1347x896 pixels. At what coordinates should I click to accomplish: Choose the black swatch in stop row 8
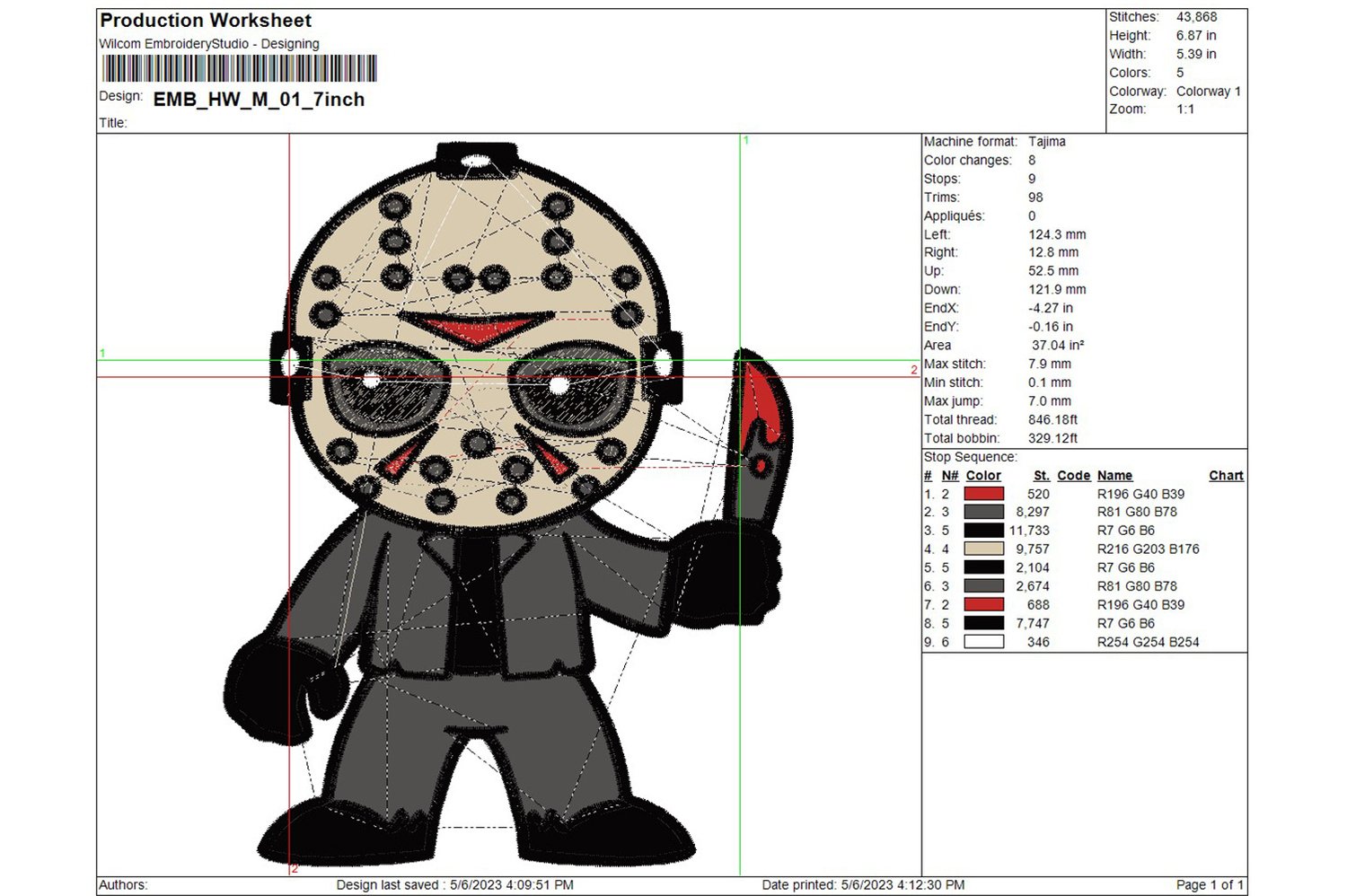tap(983, 623)
